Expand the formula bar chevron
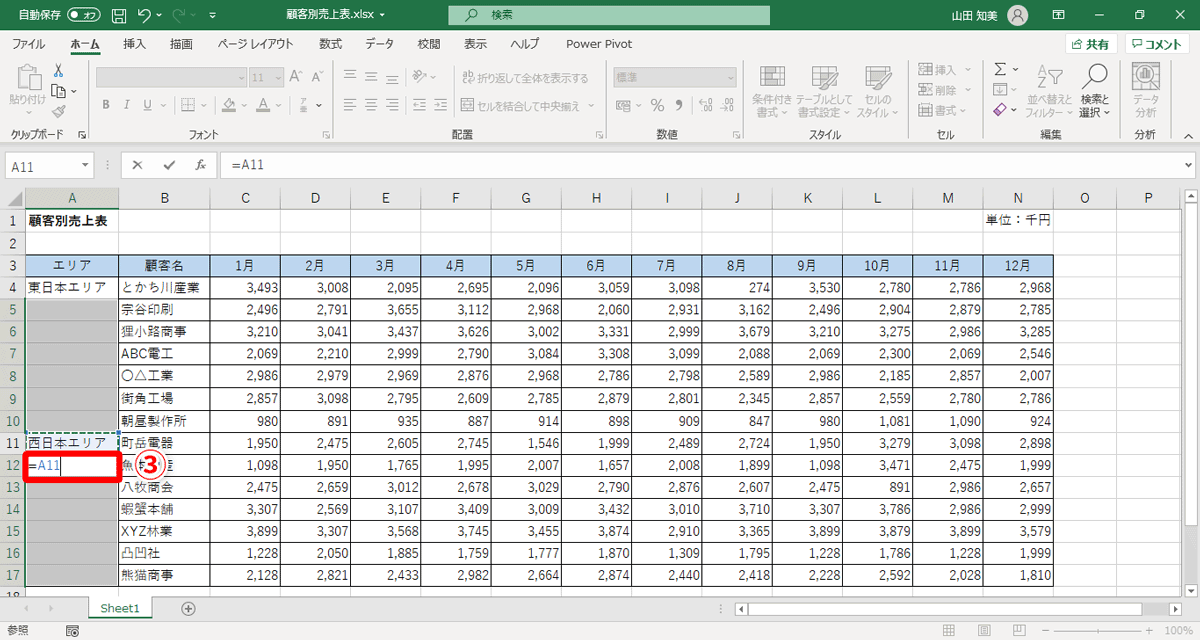This screenshot has width=1200, height=640. [x=1188, y=165]
